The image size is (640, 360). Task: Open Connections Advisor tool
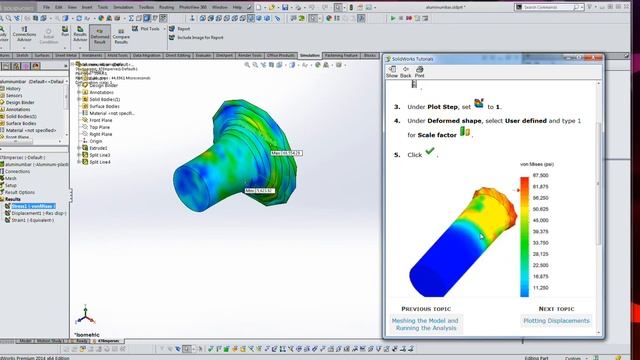(x=24, y=34)
